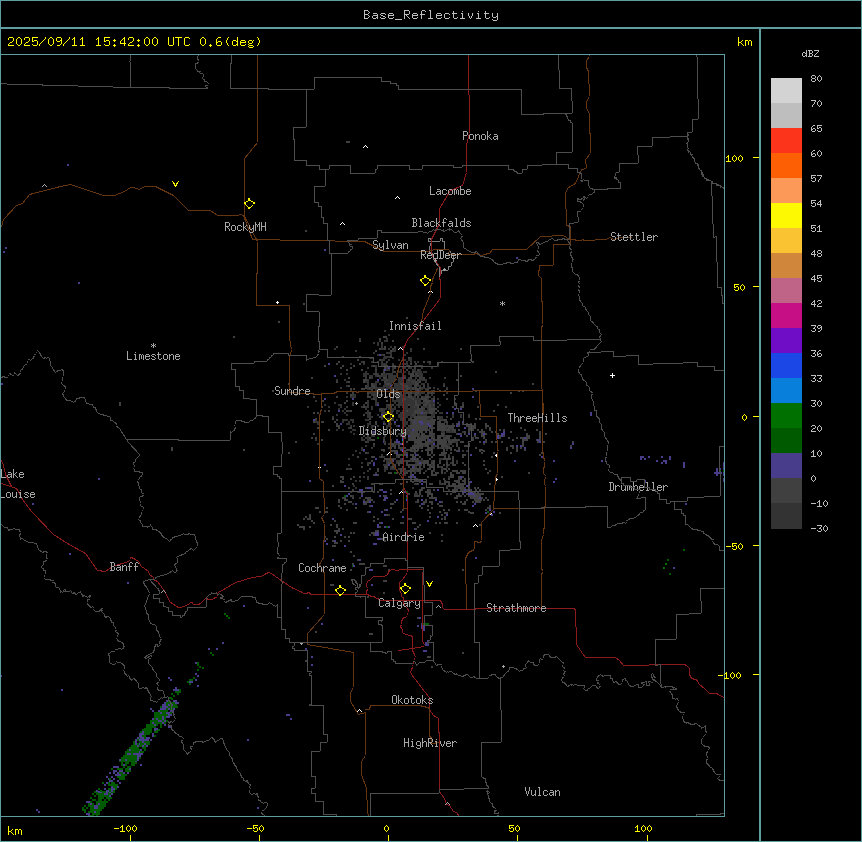Click the white asterisk marker east of Innisfail
Image resolution: width=862 pixels, height=842 pixels.
click(502, 303)
